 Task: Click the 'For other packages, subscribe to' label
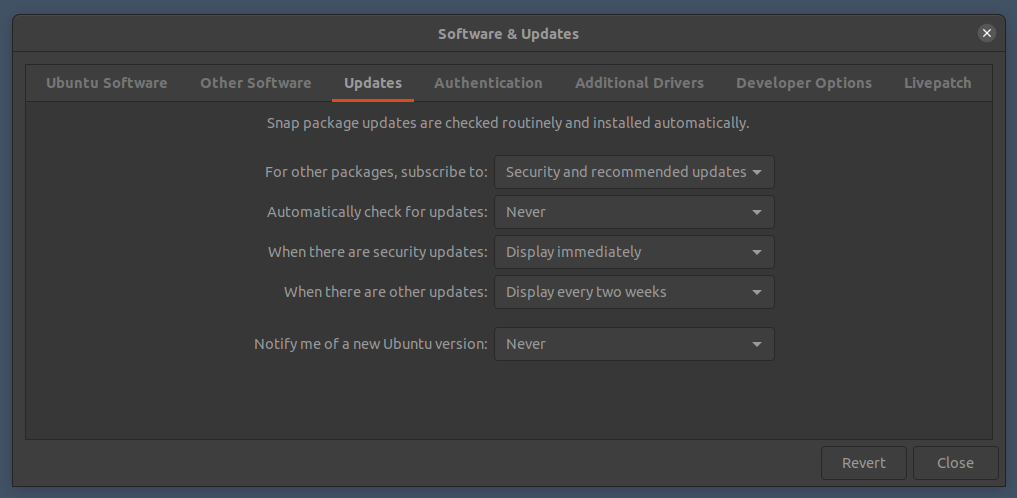coord(376,172)
